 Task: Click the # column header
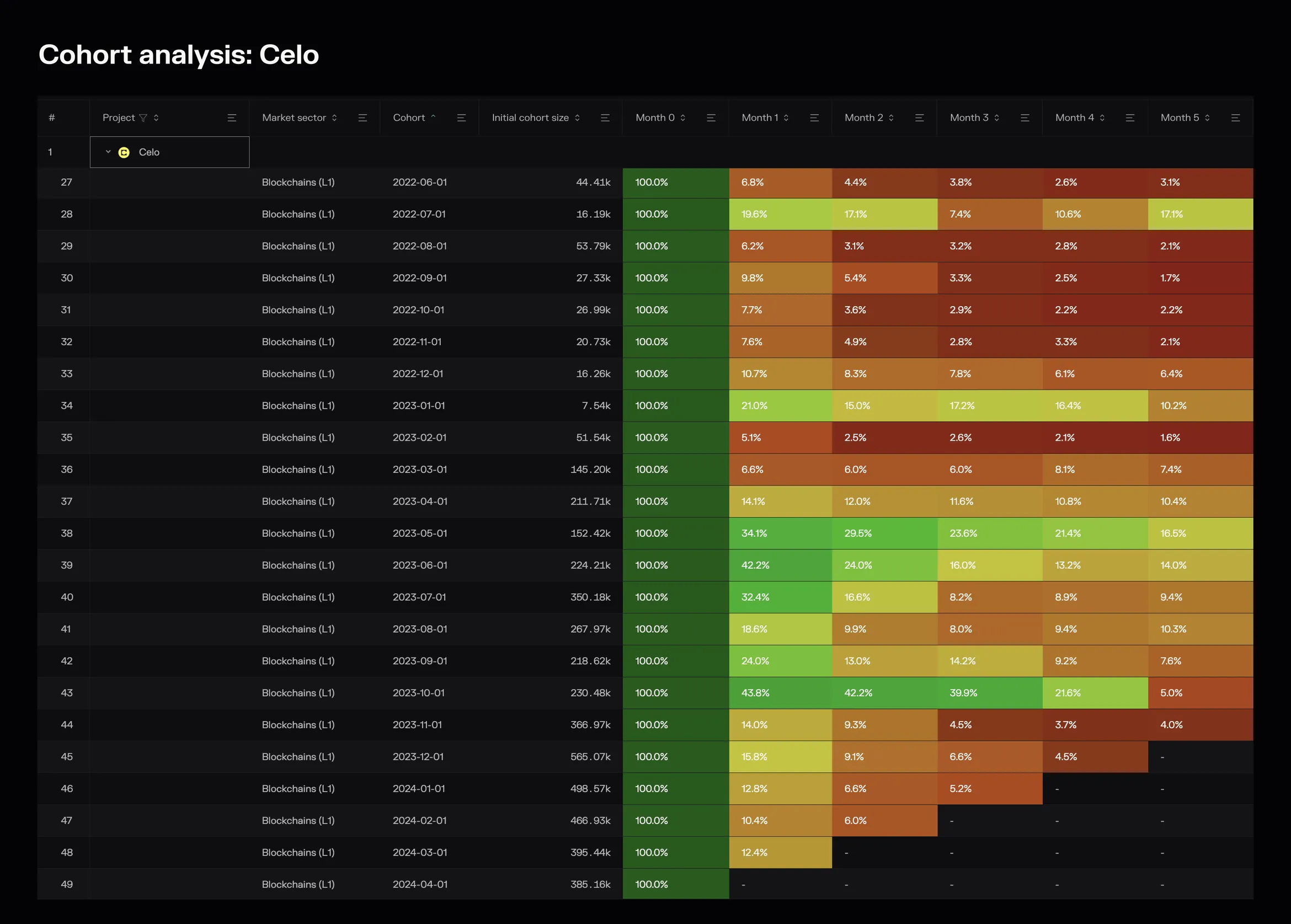[x=52, y=118]
